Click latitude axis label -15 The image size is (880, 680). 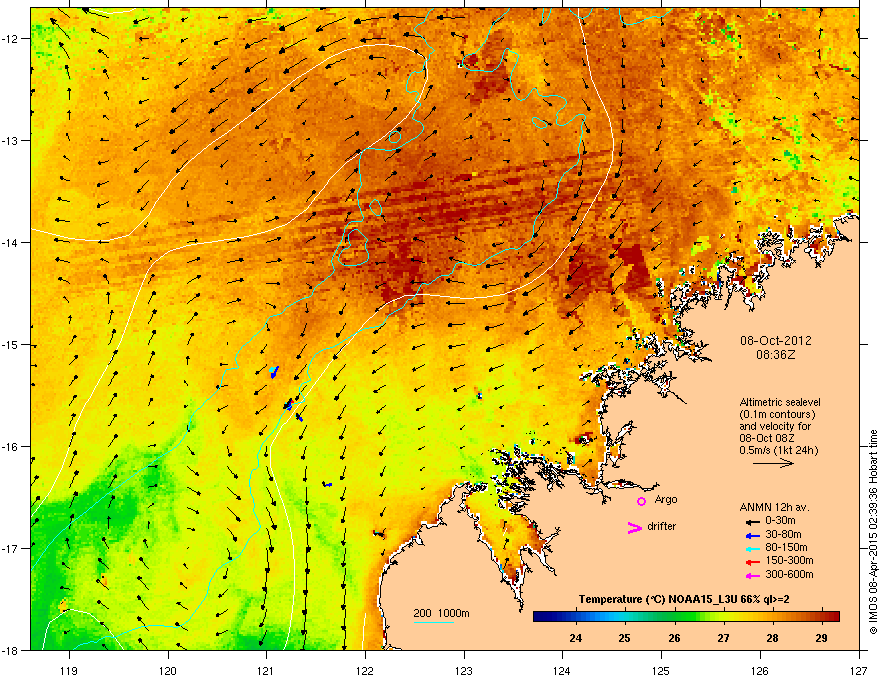tap(10, 345)
